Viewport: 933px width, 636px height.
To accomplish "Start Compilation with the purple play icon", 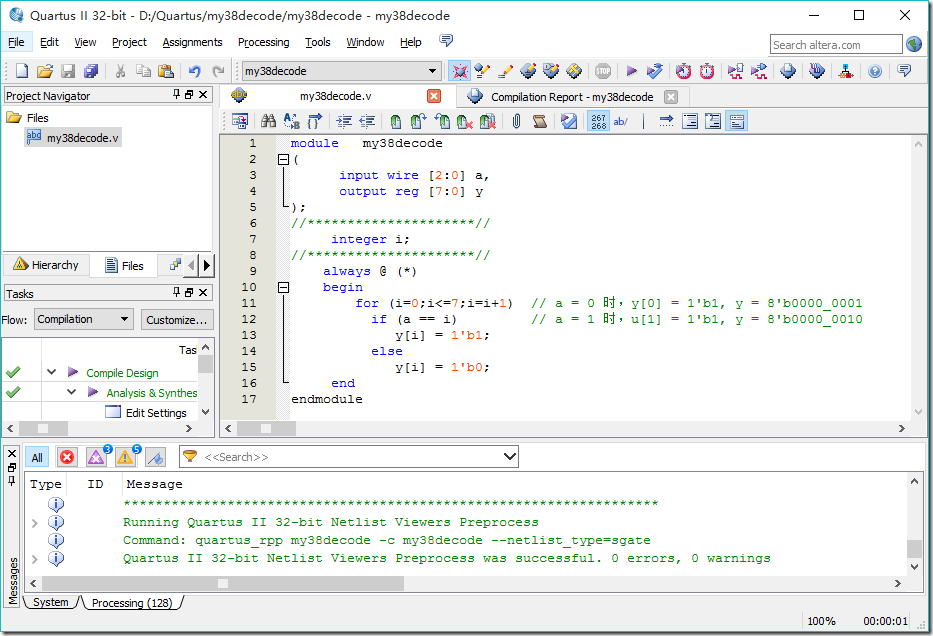I will point(631,71).
